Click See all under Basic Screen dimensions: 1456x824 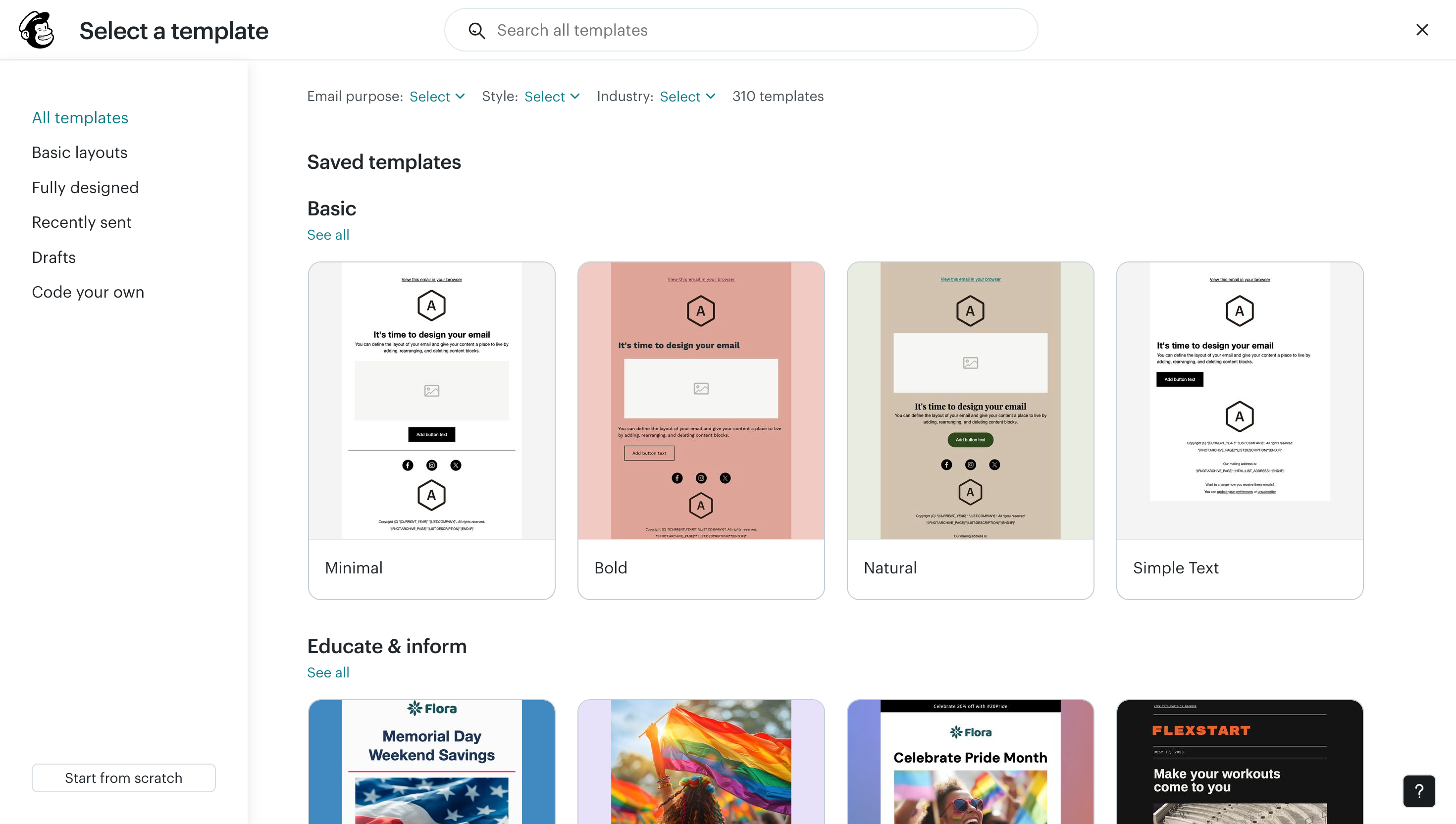tap(328, 235)
